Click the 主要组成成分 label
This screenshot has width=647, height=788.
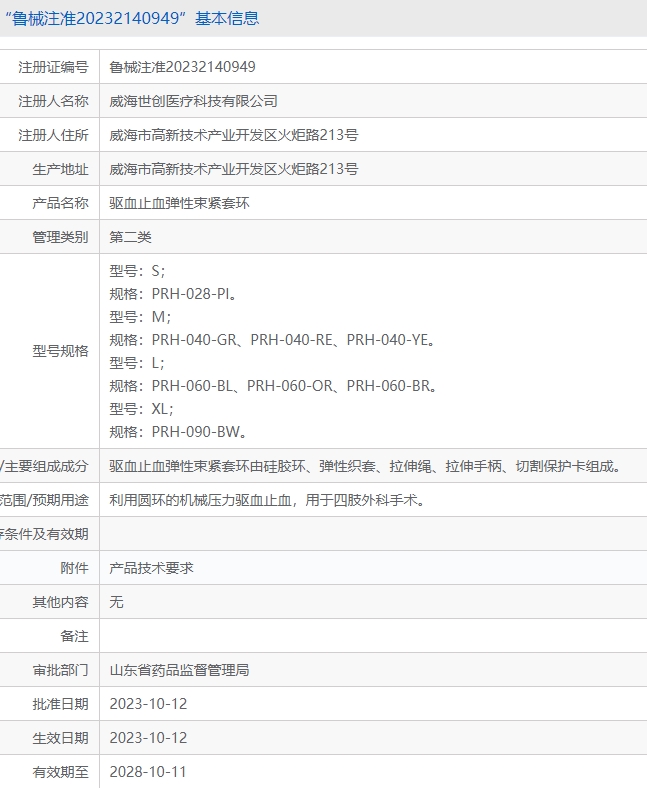(44, 466)
